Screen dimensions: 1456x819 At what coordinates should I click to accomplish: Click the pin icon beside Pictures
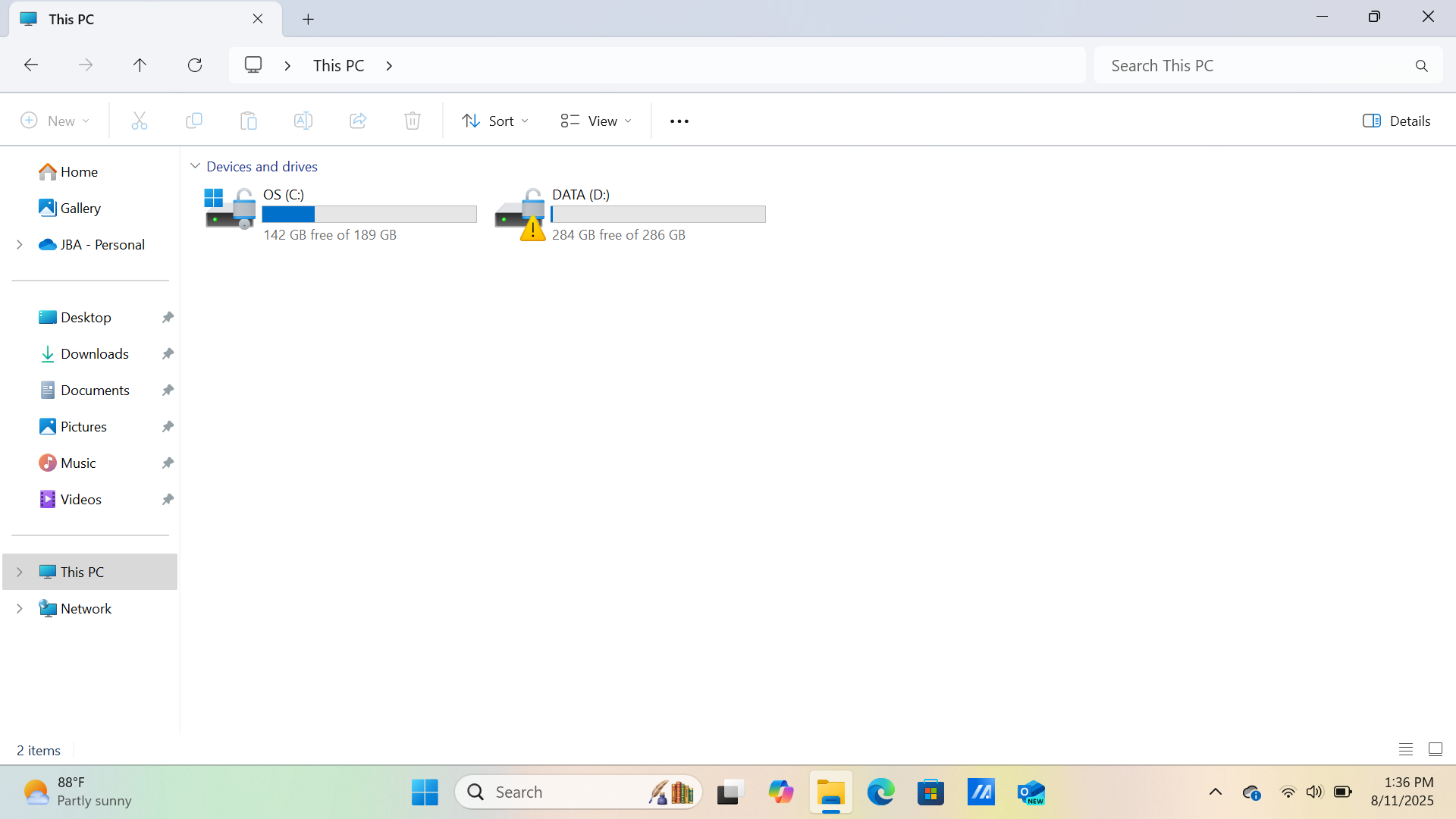point(168,427)
